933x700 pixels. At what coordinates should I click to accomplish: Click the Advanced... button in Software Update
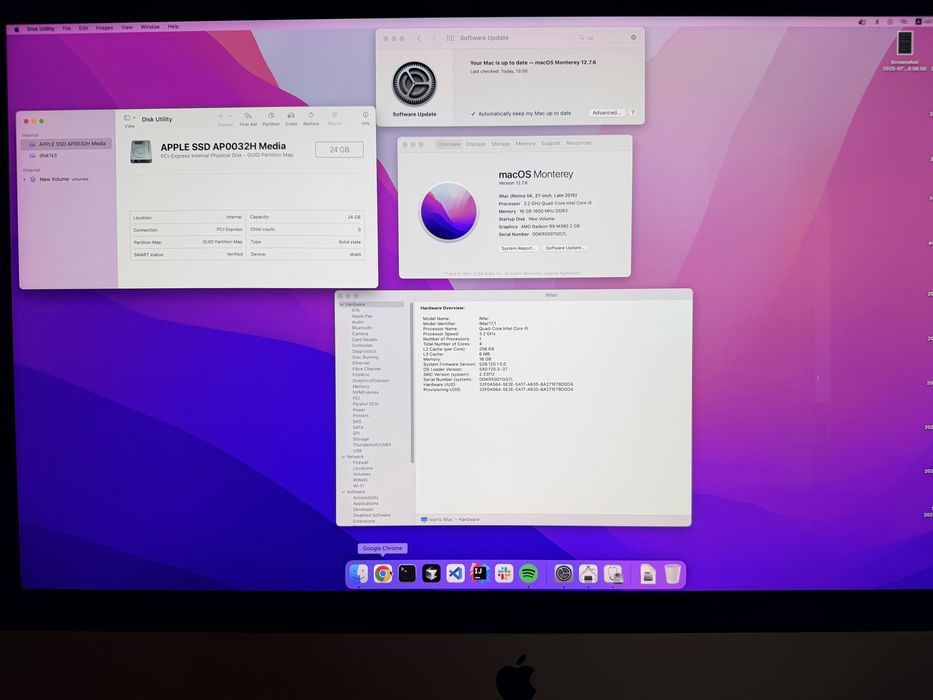[x=606, y=112]
